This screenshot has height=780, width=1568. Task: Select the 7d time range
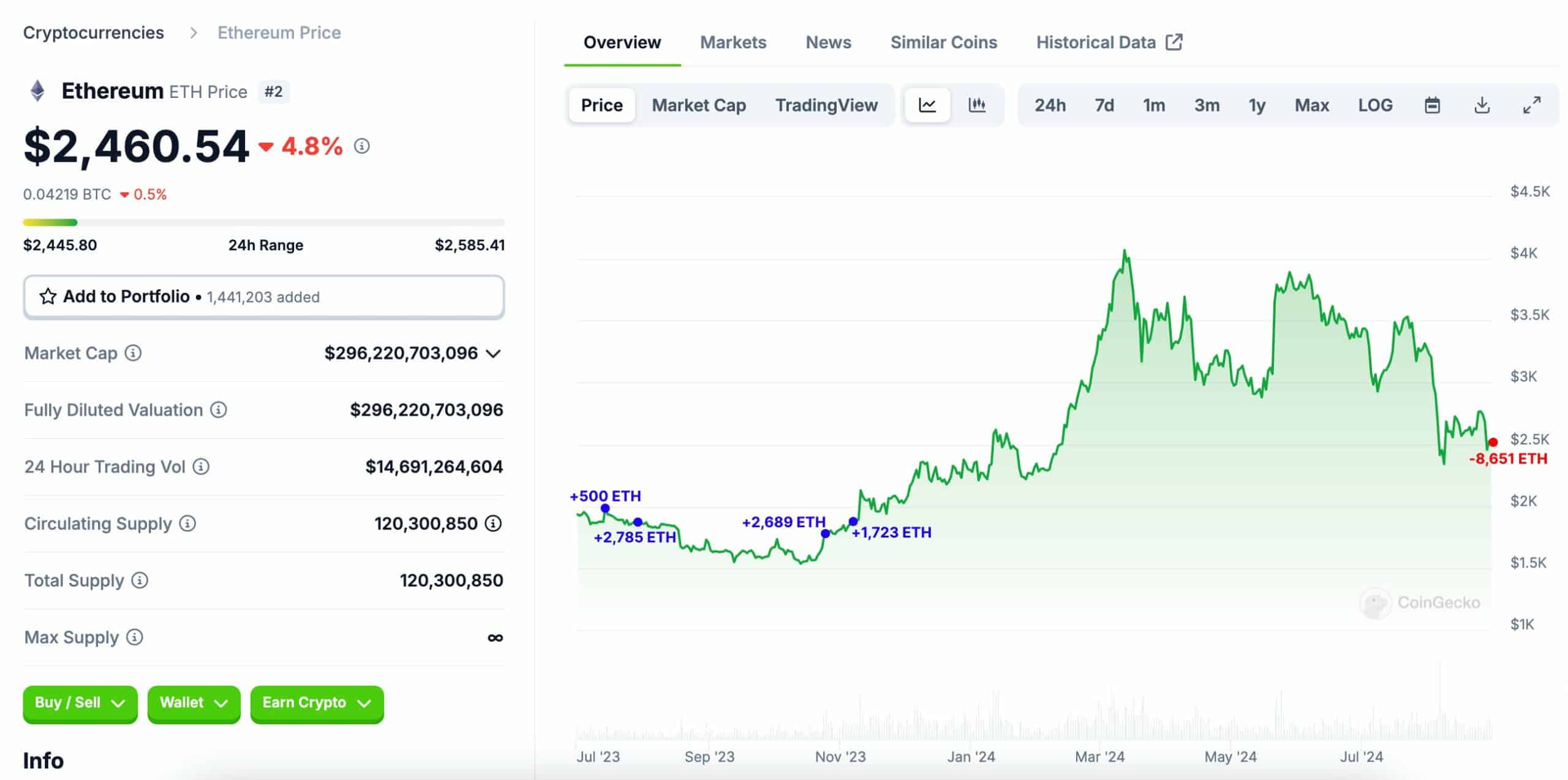[x=1104, y=105]
